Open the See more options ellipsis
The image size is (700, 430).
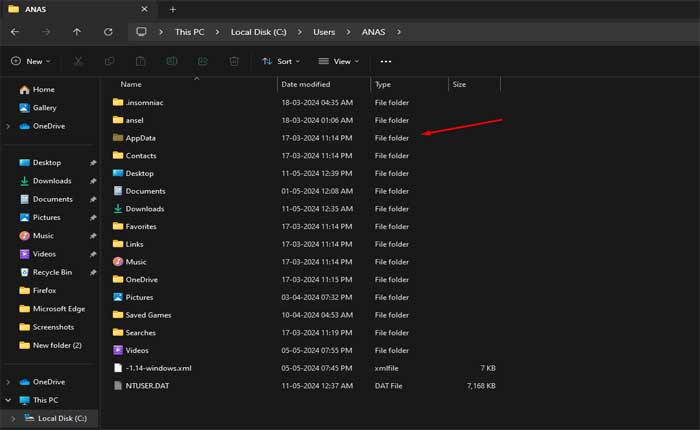pos(386,61)
